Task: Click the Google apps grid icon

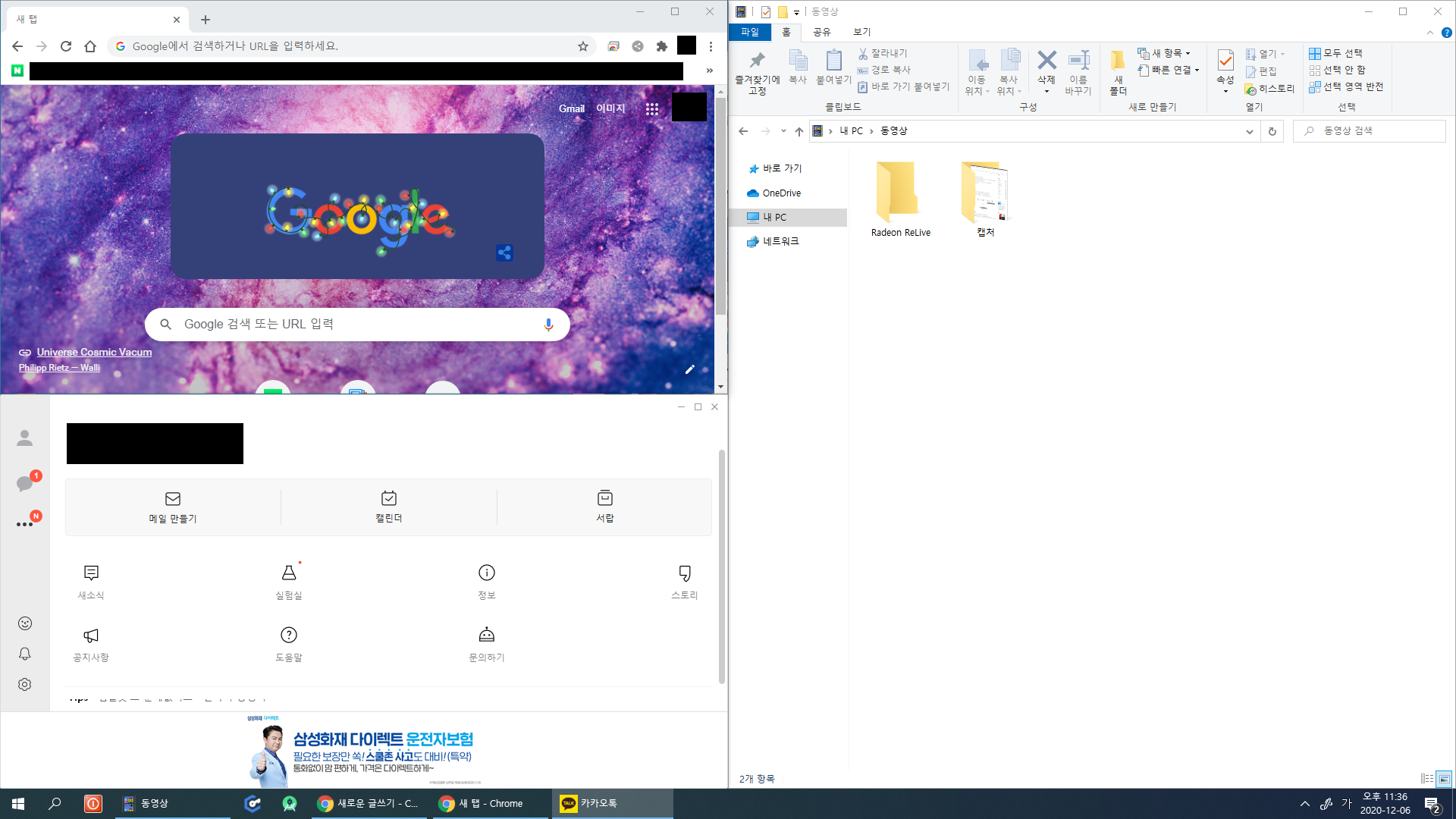Action: click(x=651, y=108)
